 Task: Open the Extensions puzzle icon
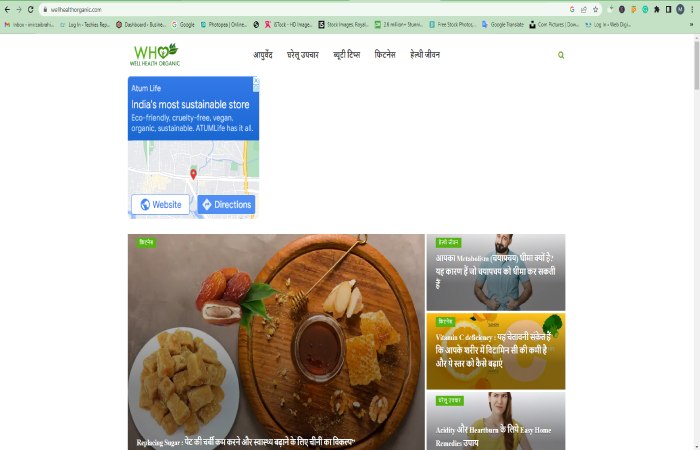pyautogui.click(x=657, y=9)
